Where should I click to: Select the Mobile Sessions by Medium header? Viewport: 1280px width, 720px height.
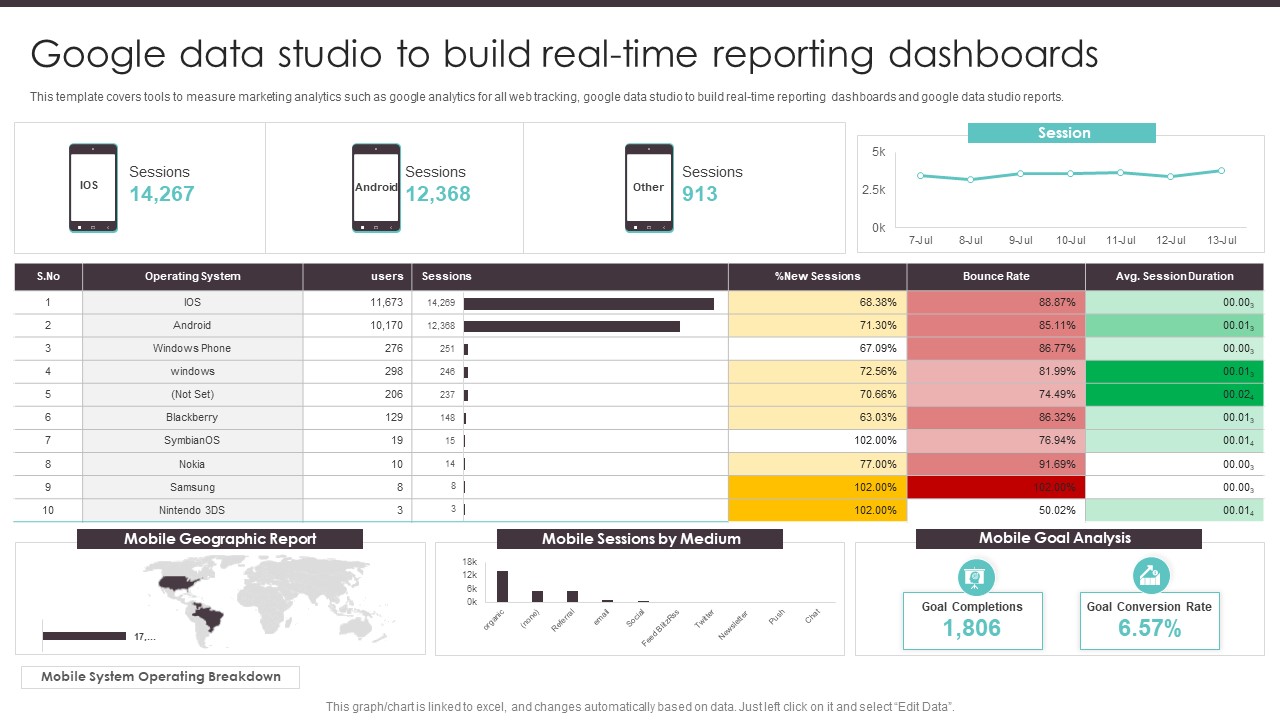point(640,539)
